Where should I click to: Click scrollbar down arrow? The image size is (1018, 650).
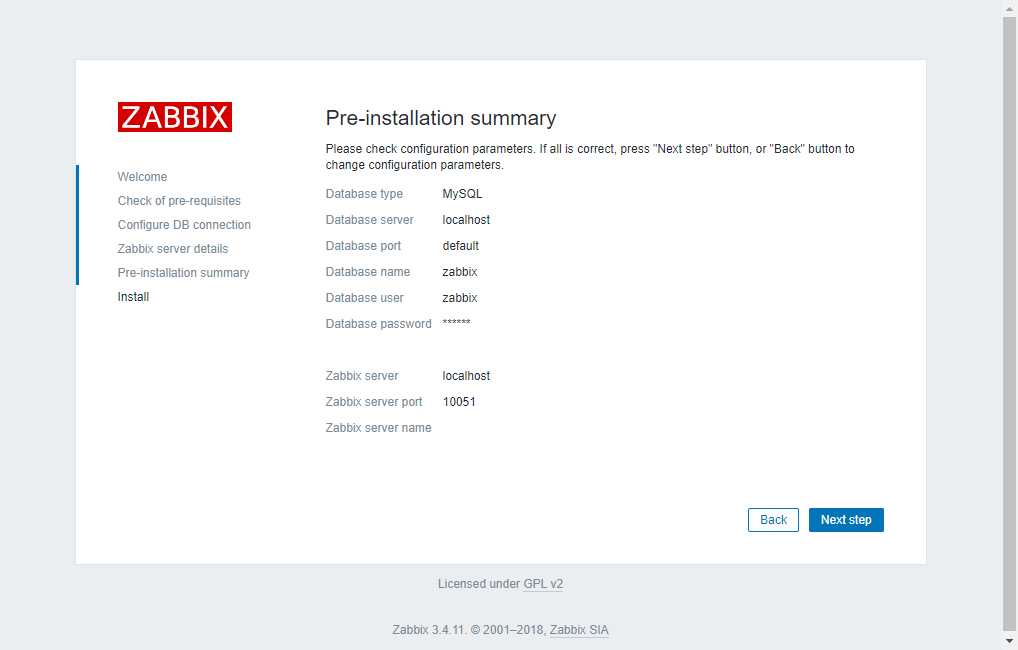[1010, 642]
